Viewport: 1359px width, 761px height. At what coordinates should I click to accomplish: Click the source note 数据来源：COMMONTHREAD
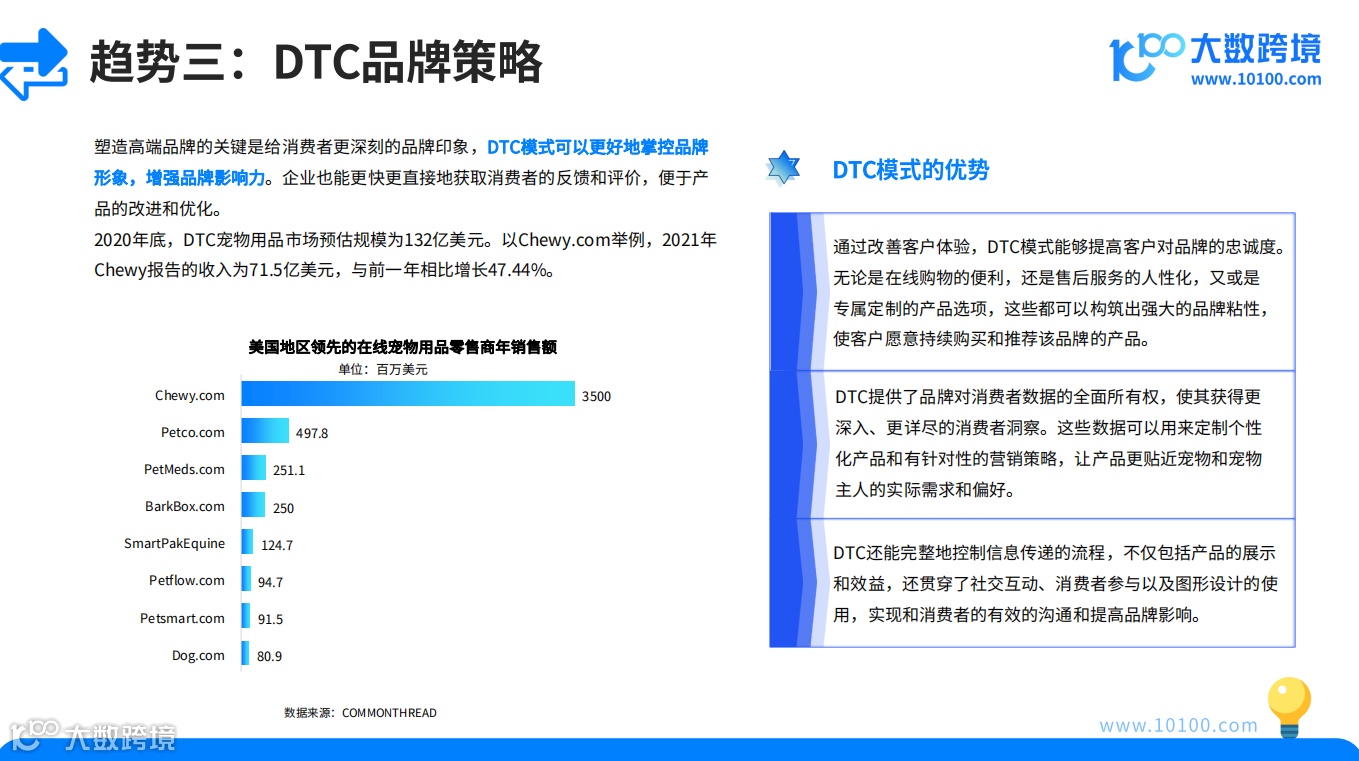click(360, 713)
